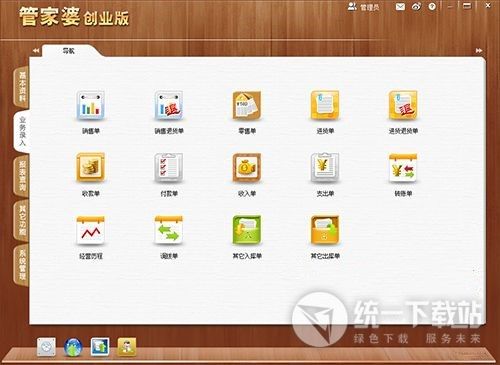Open the 支出单 expense clipboard icon
This screenshot has height=365, width=500.
tap(325, 168)
